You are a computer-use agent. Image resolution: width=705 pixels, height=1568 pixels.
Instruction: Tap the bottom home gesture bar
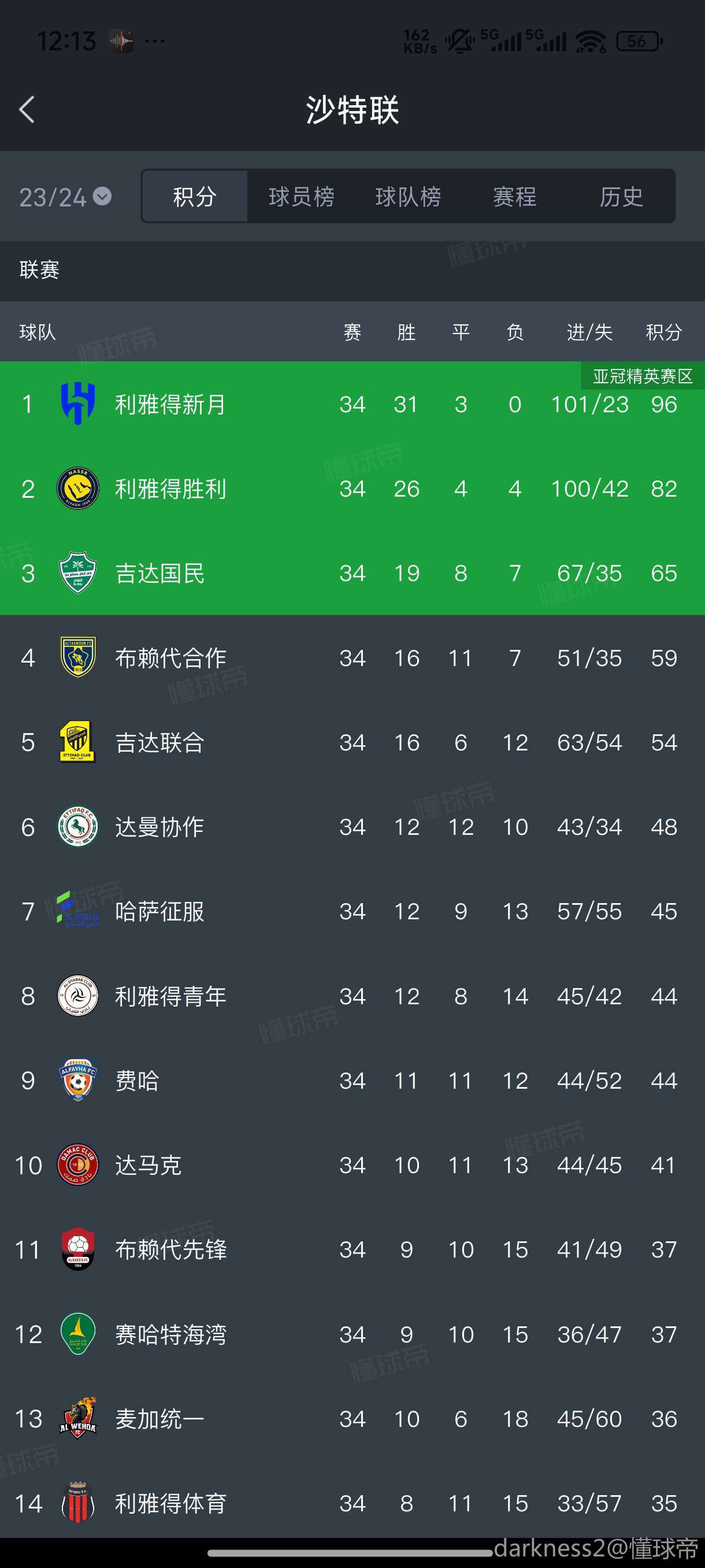pos(350,1553)
